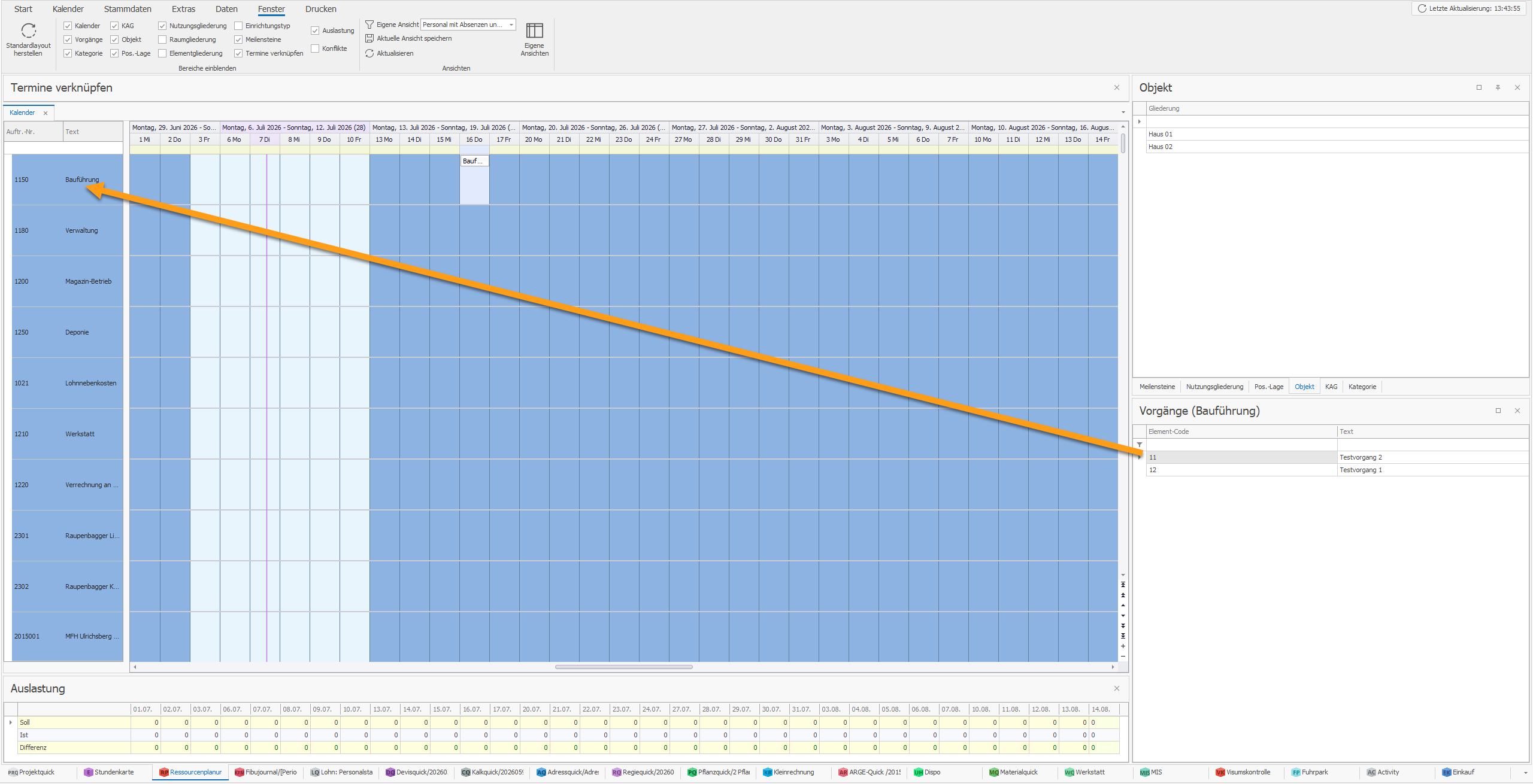Viewport: 1533px width, 784px height.
Task: Switch to the KAG panel tab
Action: coord(1331,387)
